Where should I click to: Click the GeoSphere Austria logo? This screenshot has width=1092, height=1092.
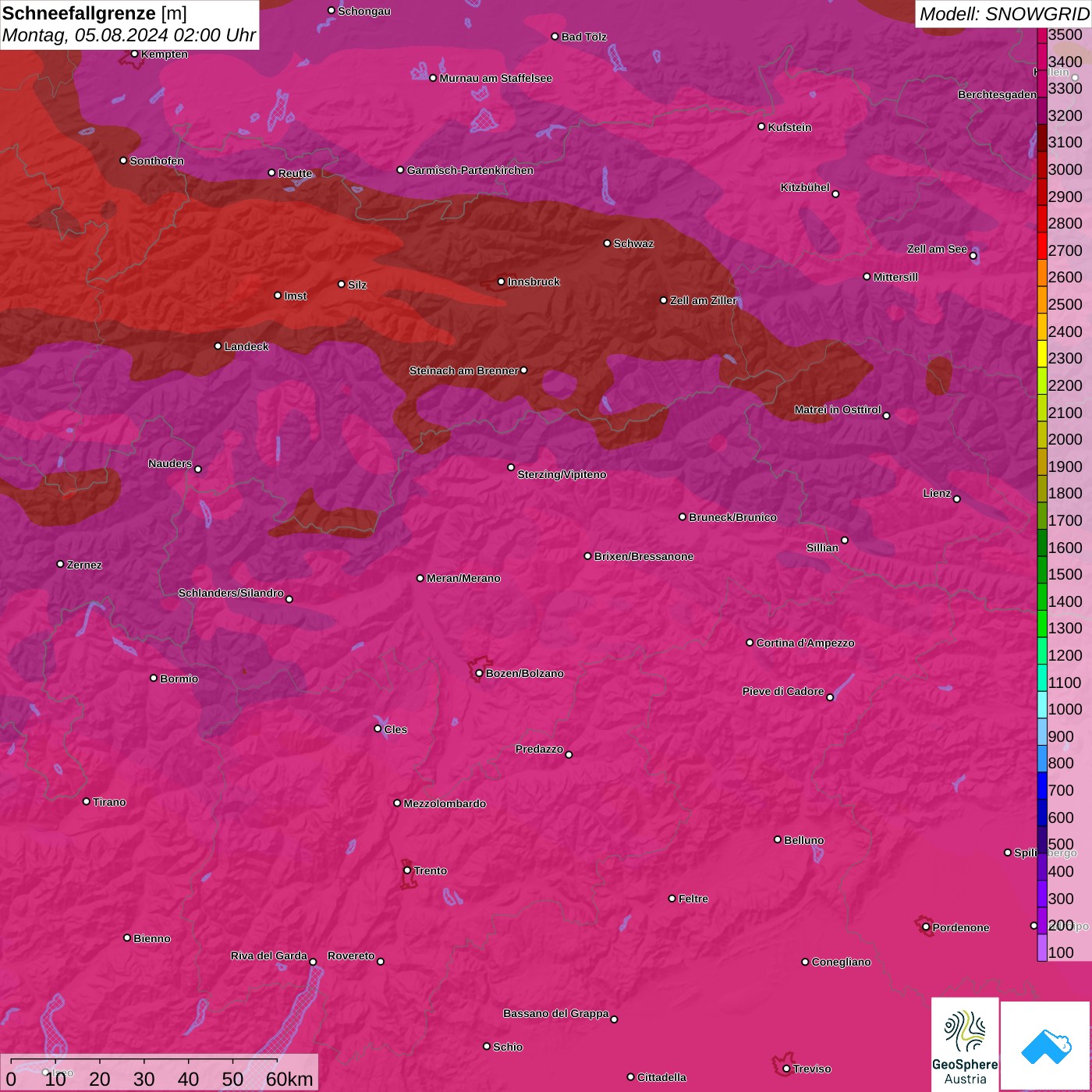pyautogui.click(x=965, y=1044)
